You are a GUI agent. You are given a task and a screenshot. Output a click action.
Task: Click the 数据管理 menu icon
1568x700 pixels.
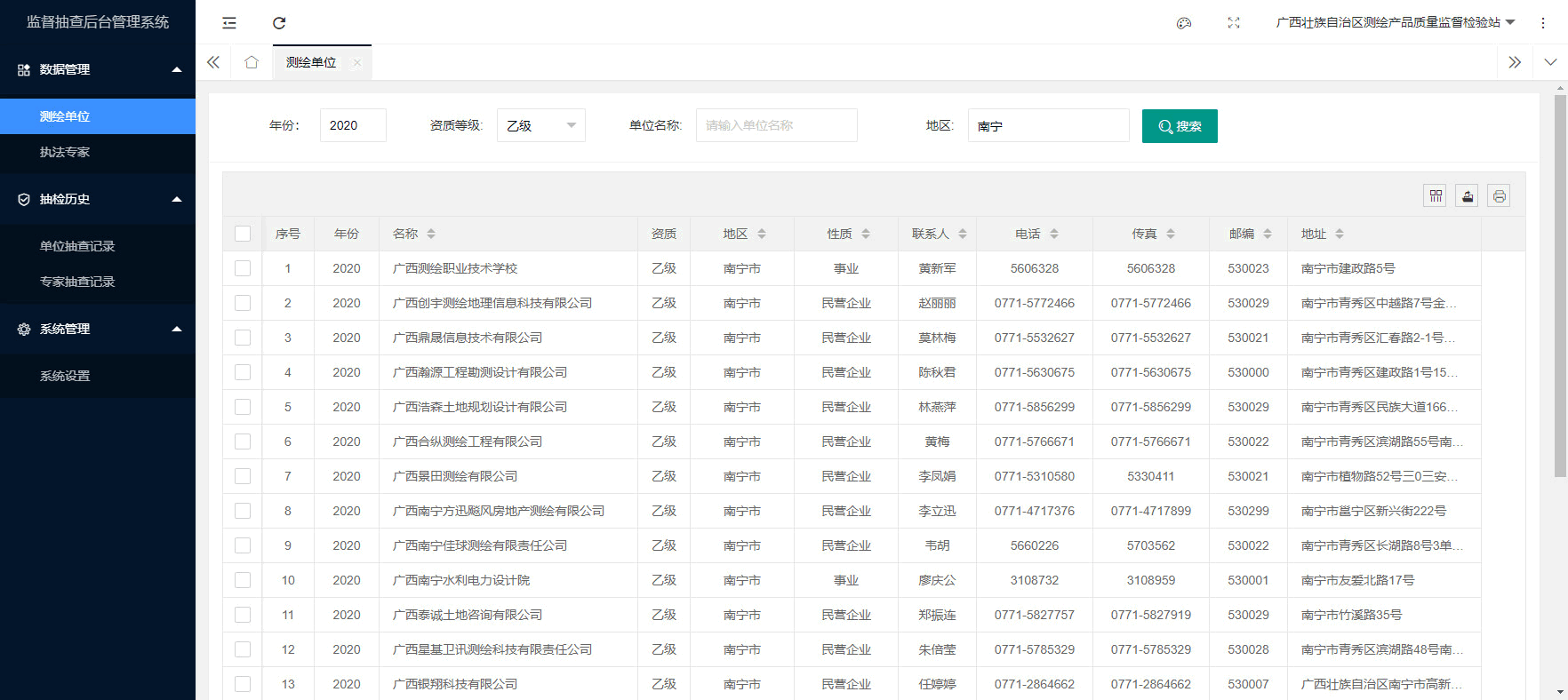(24, 69)
